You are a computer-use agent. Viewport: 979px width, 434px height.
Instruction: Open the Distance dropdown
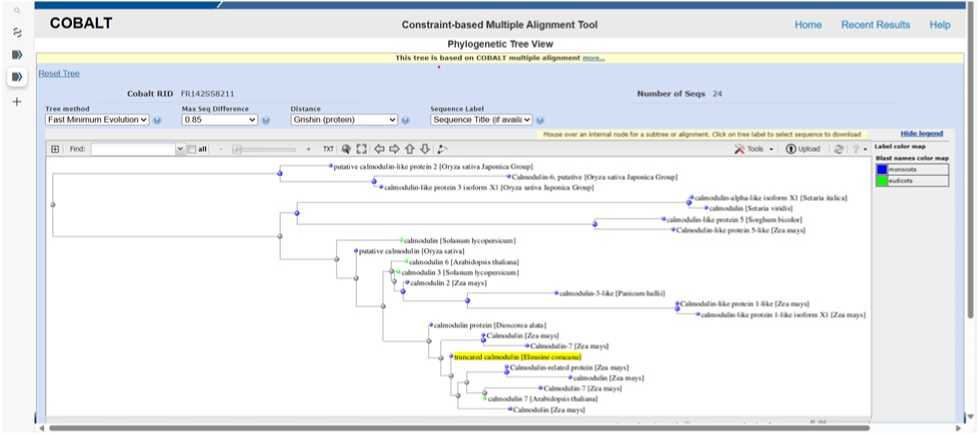[x=344, y=119]
